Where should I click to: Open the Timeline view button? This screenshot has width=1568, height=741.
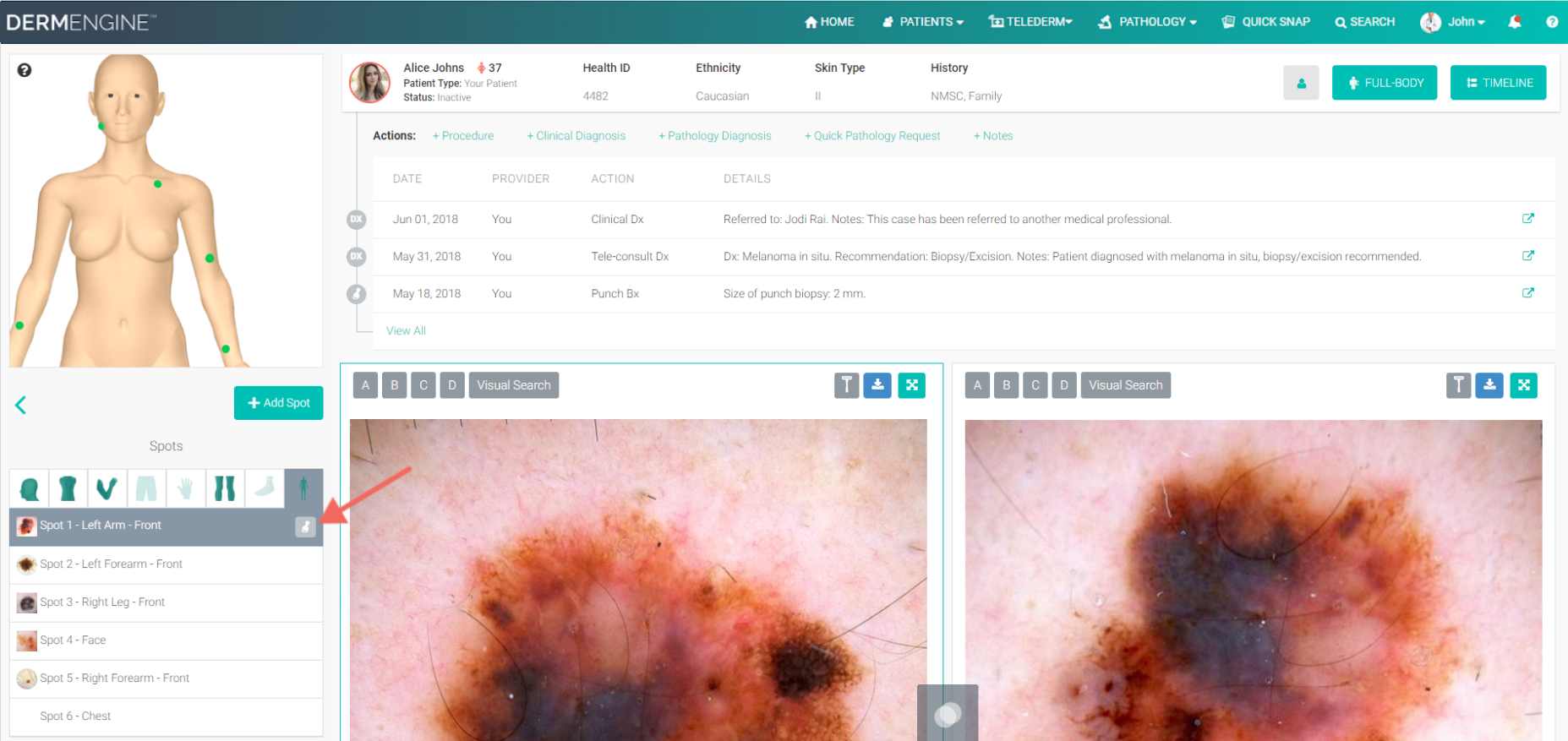pos(1499,83)
